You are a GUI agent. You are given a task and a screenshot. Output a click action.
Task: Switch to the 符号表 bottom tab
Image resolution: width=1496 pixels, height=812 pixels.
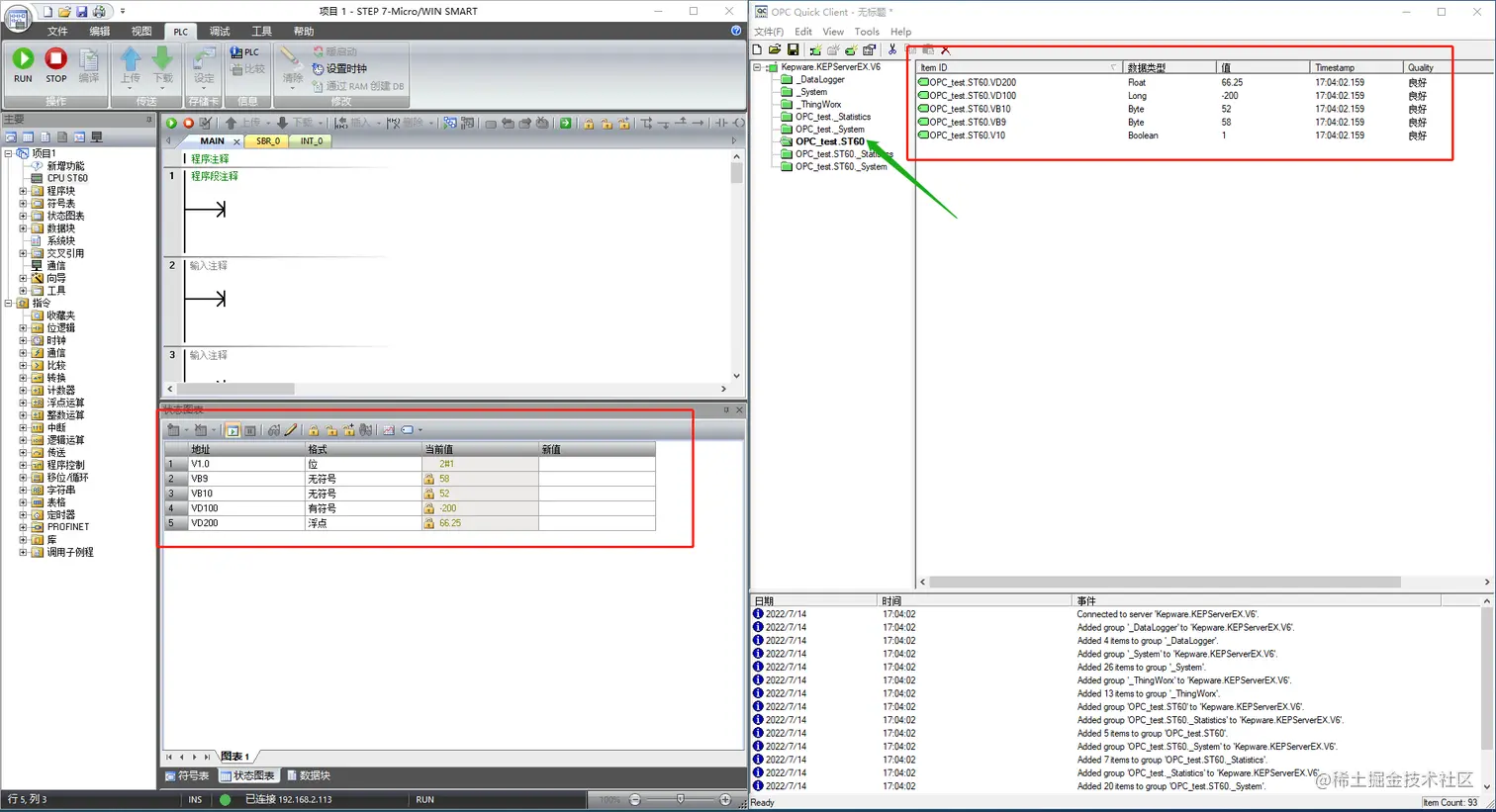point(187,776)
